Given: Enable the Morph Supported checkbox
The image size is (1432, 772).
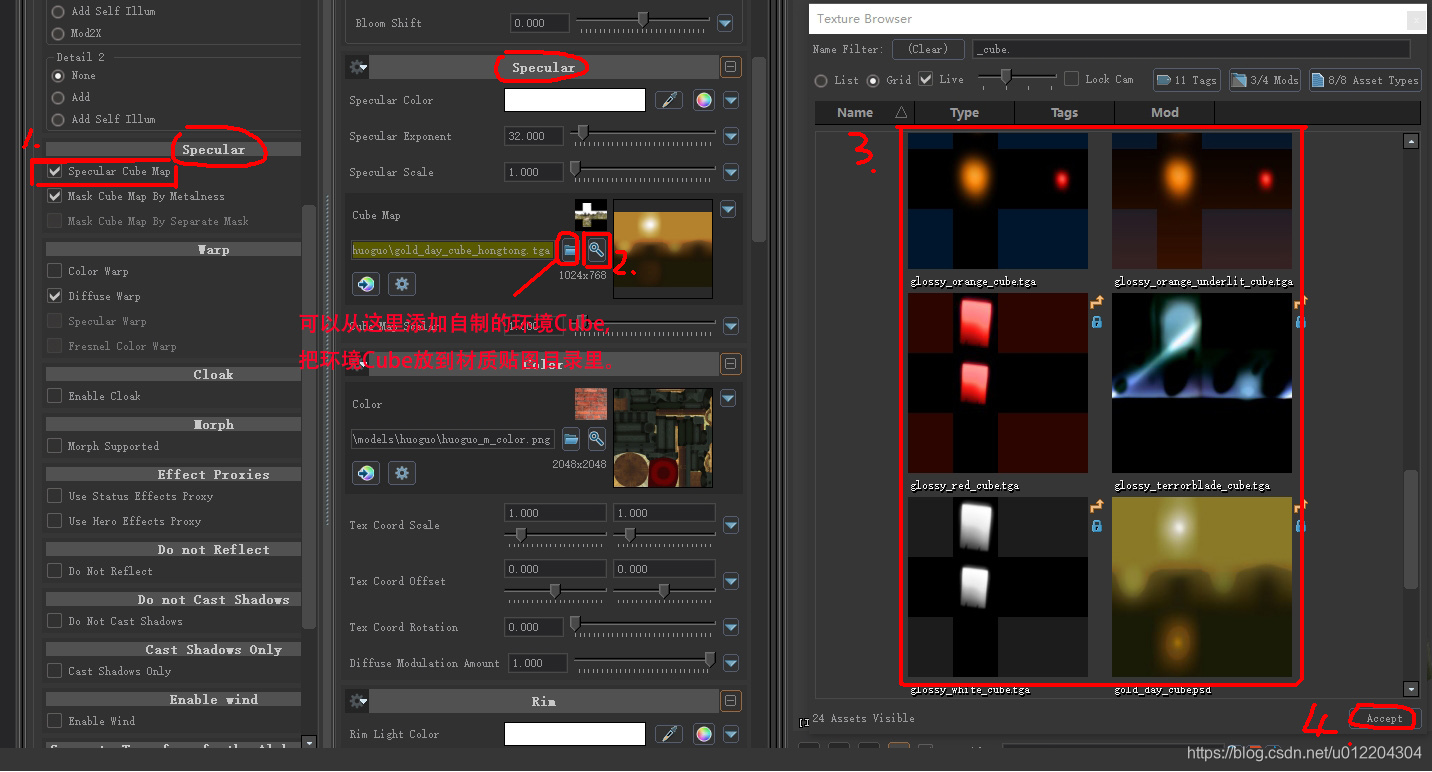Looking at the screenshot, I should tap(55, 446).
